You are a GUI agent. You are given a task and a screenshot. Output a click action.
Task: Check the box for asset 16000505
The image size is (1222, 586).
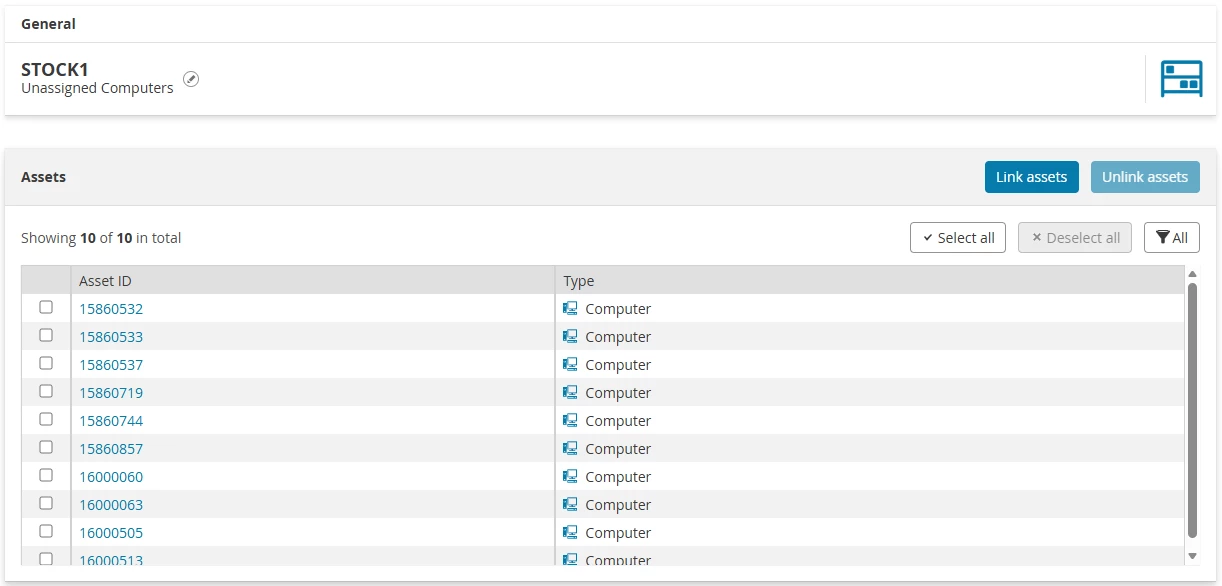point(46,531)
